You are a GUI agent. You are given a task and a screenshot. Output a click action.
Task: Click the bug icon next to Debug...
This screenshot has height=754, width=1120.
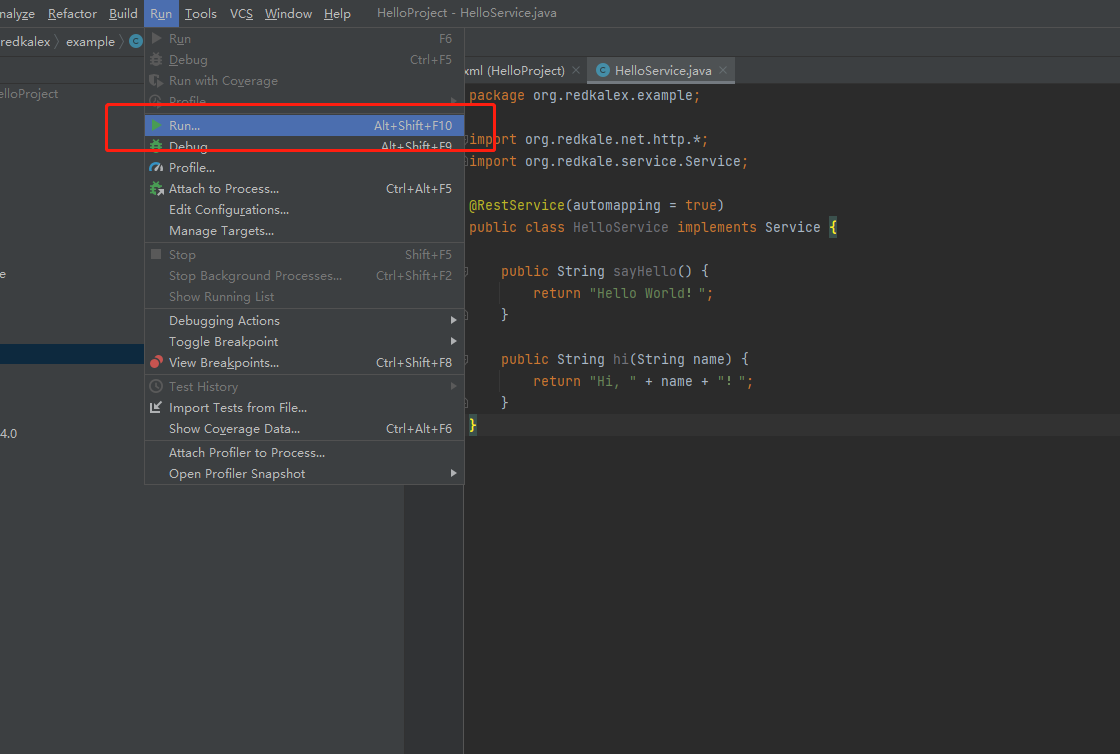(x=156, y=147)
